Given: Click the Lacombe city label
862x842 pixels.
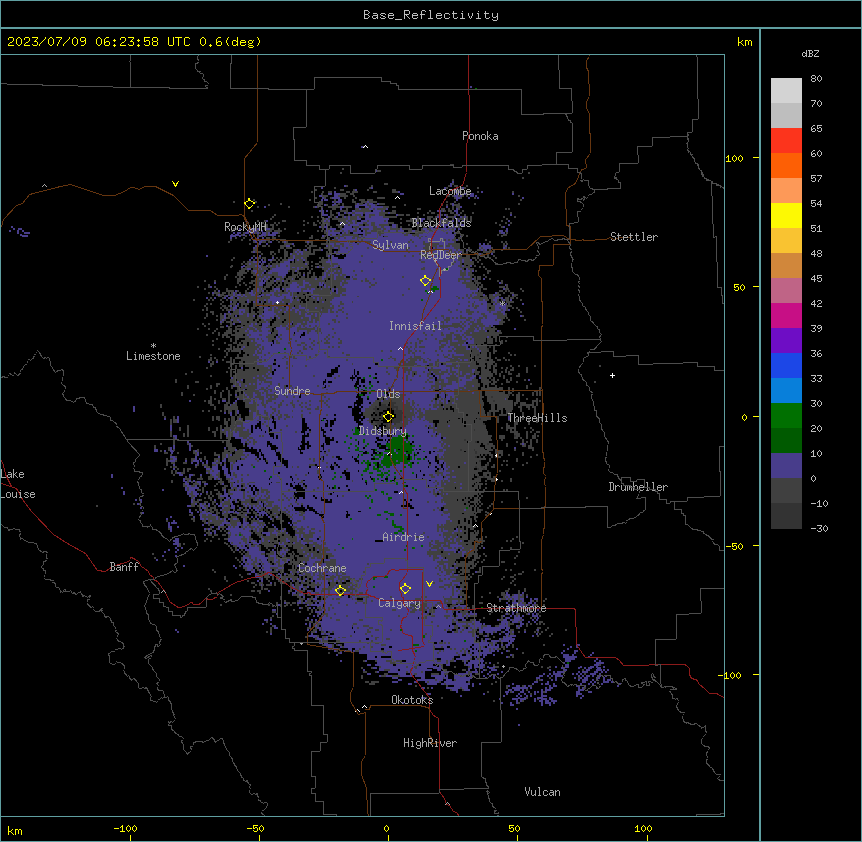Looking at the screenshot, I should (450, 191).
